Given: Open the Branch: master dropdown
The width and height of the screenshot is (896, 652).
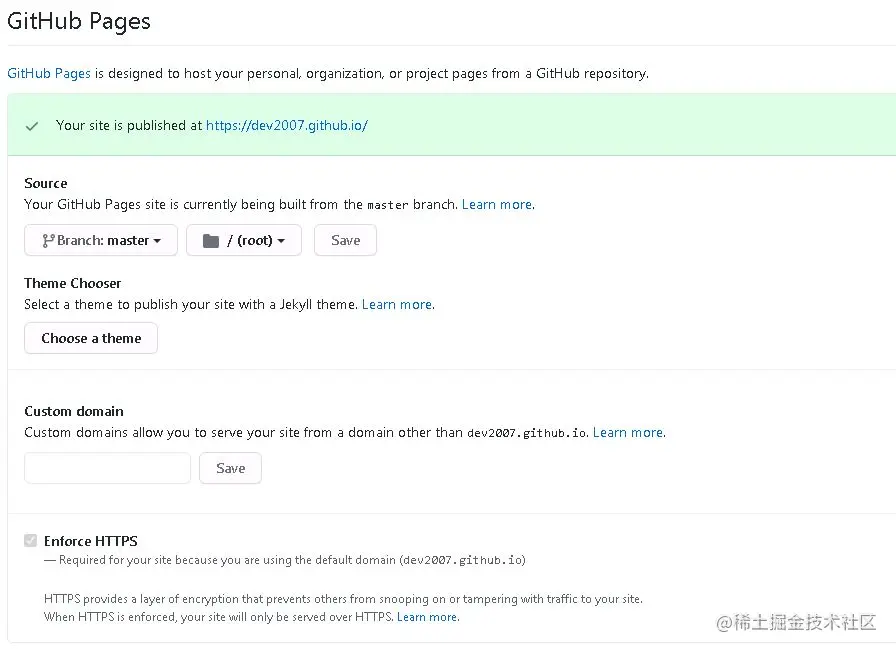Looking at the screenshot, I should click(100, 240).
